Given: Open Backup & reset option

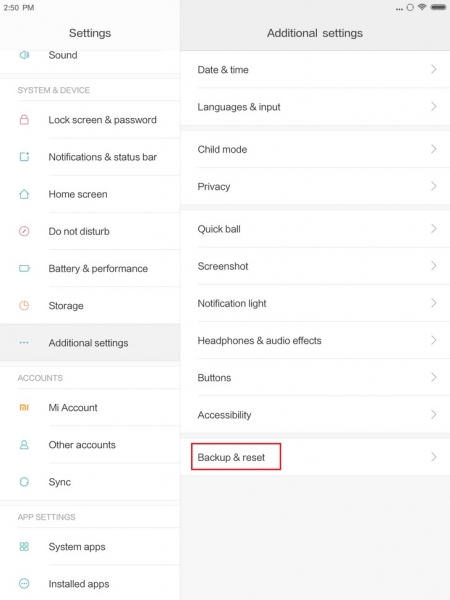Looking at the screenshot, I should pyautogui.click(x=315, y=457).
